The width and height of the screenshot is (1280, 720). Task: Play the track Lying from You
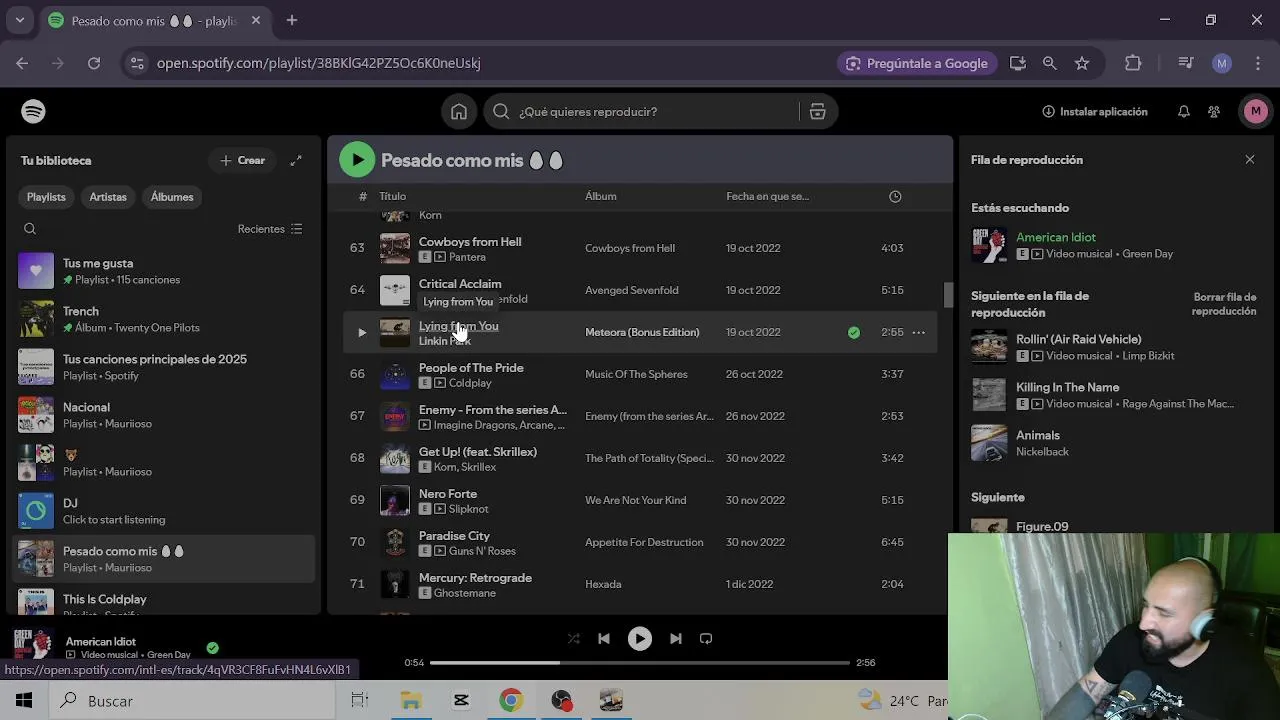click(362, 332)
